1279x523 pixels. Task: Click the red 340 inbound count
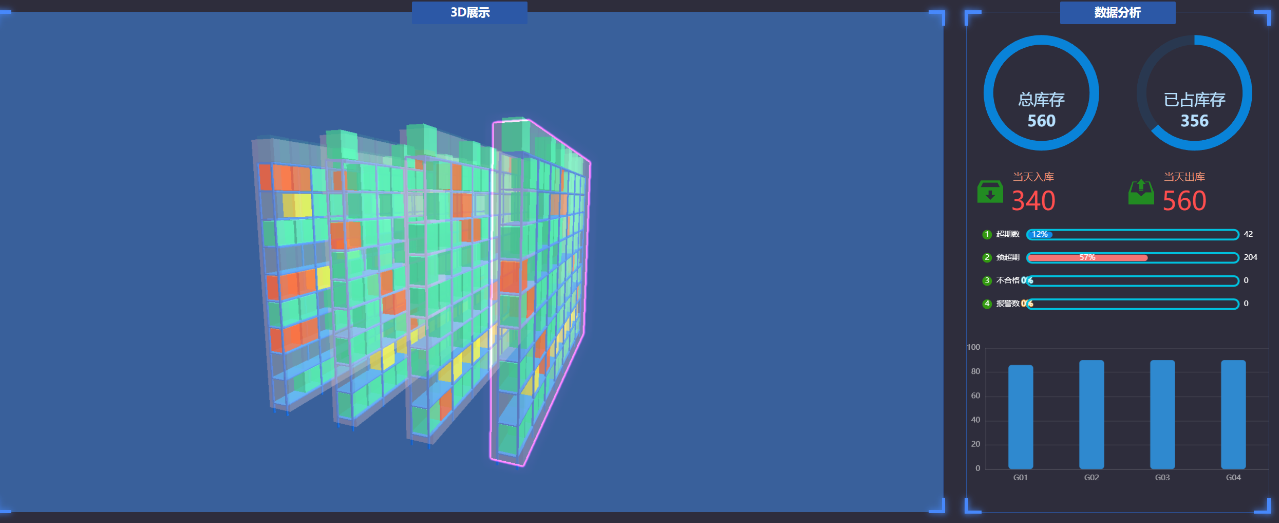pos(1033,201)
